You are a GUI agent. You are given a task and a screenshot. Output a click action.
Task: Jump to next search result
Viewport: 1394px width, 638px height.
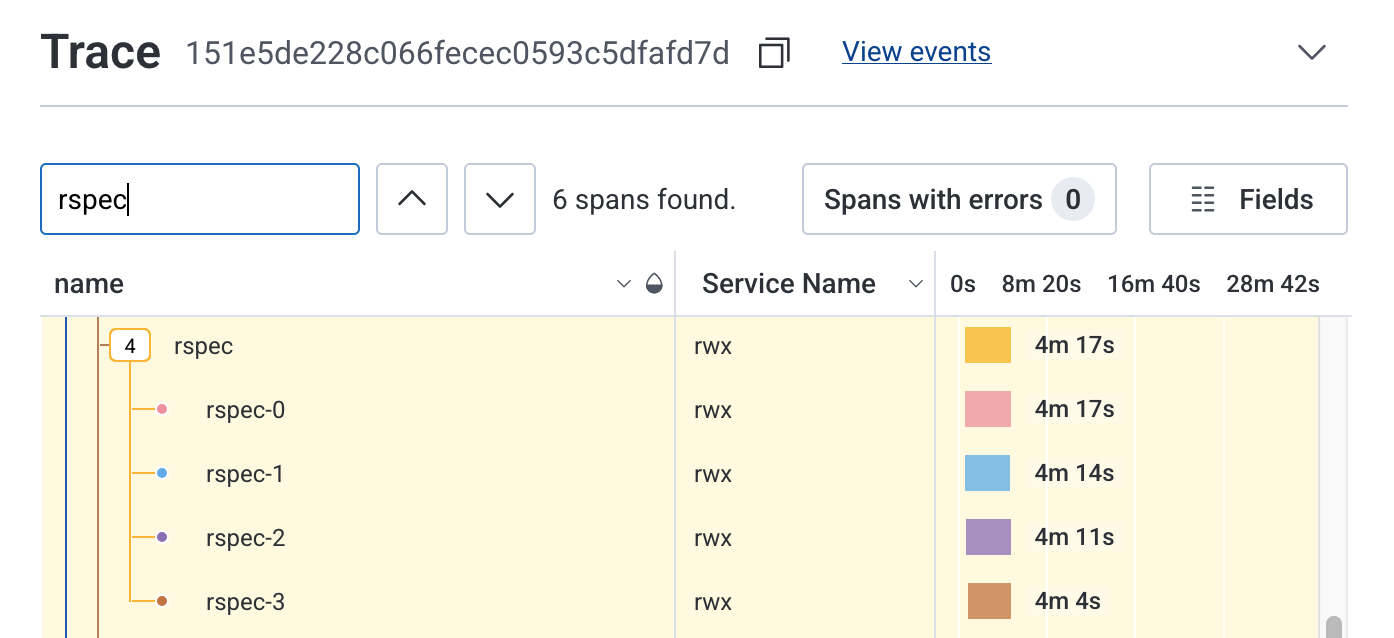(500, 199)
